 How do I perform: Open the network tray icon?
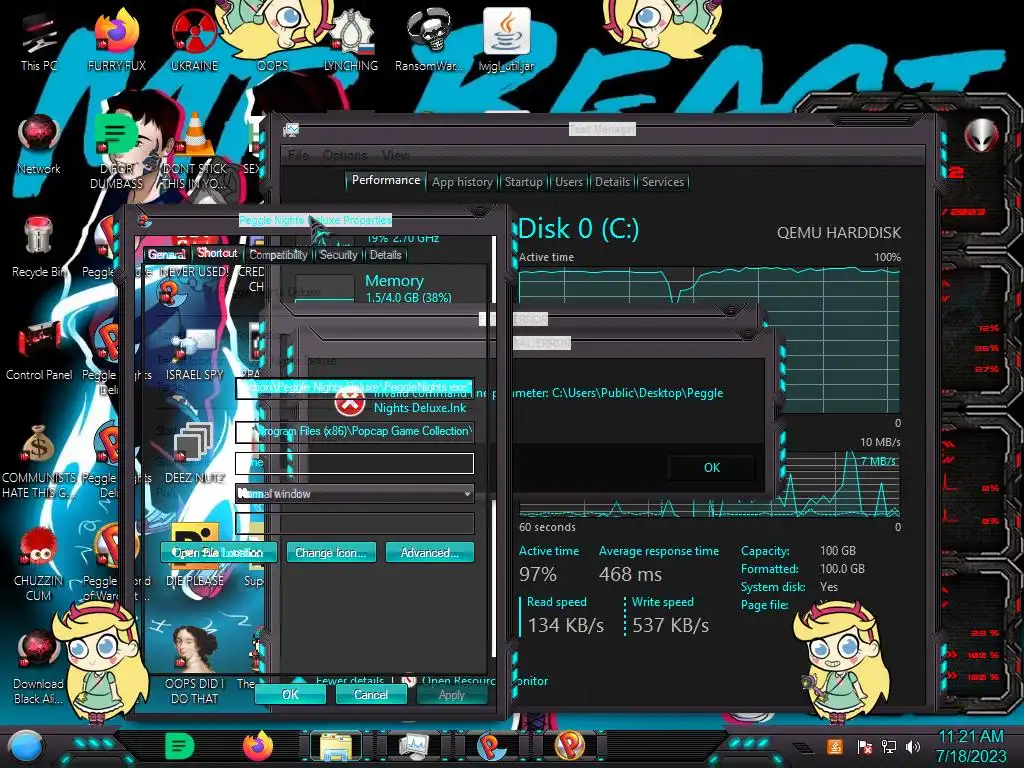click(888, 746)
